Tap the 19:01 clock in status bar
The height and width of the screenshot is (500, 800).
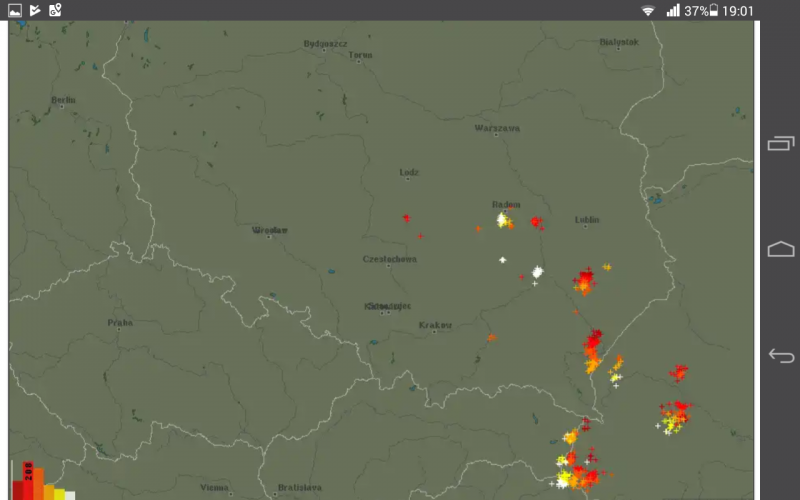pos(738,11)
